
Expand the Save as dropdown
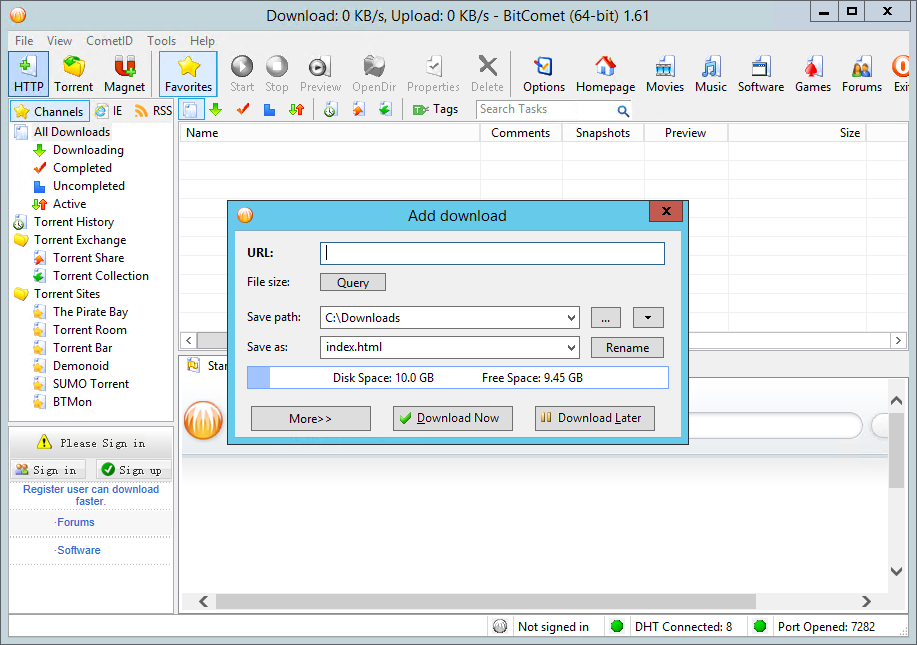click(x=571, y=348)
